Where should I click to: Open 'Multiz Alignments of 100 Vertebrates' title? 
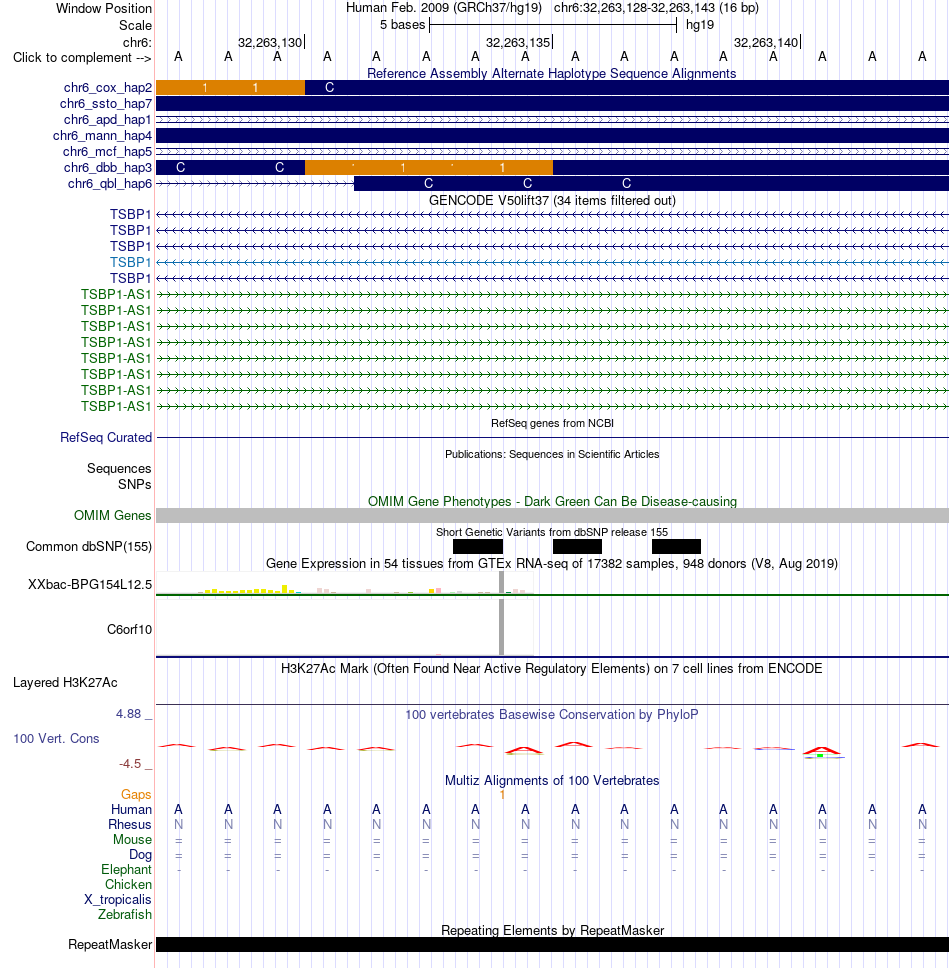(x=552, y=781)
